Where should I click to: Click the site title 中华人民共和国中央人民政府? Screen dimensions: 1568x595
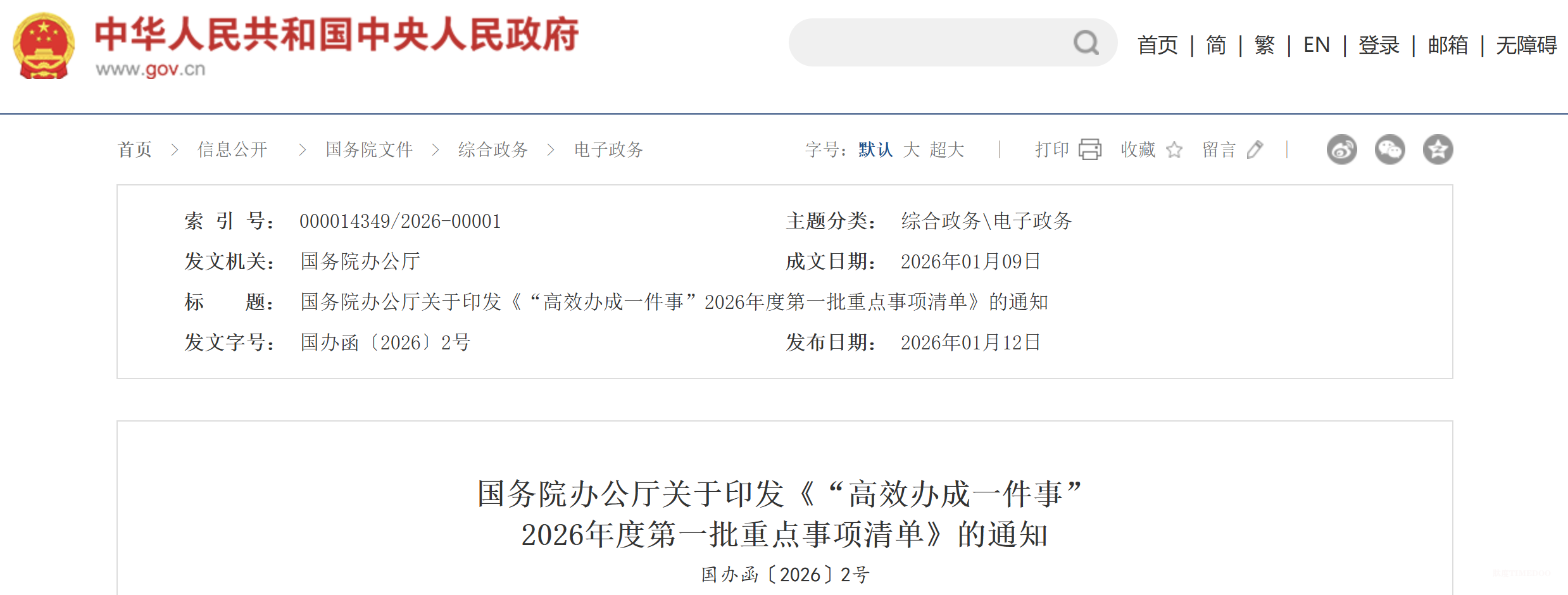pyautogui.click(x=337, y=35)
